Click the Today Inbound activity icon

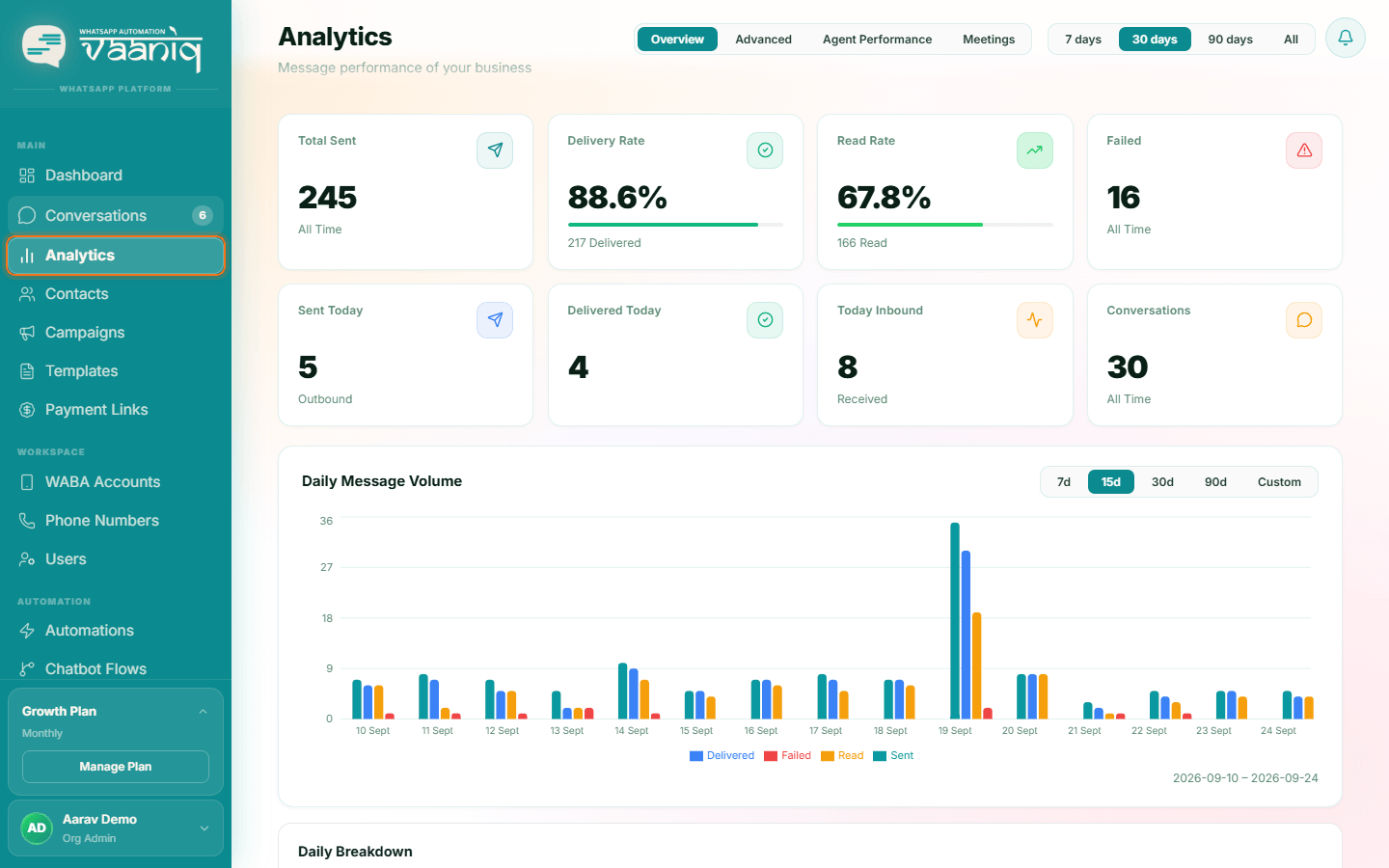pos(1034,320)
